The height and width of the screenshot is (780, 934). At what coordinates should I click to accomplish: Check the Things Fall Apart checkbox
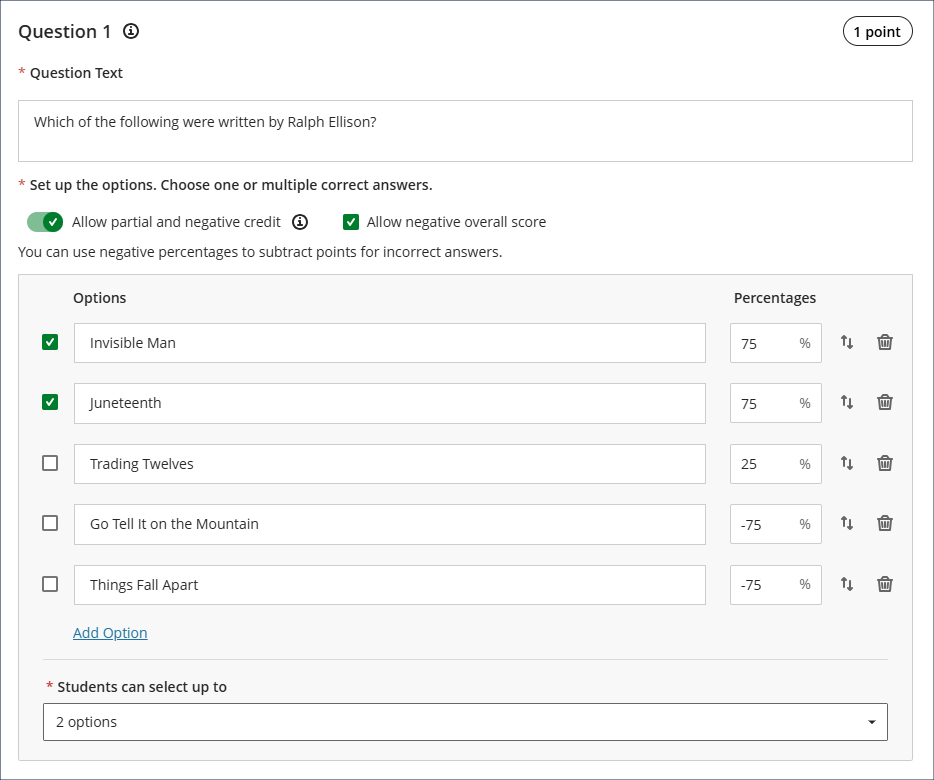[x=50, y=584]
